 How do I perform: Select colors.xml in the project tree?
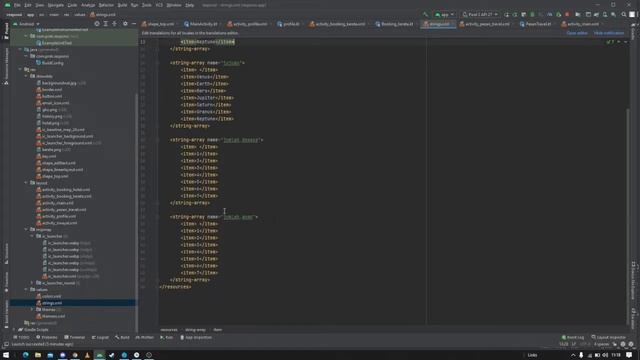click(51, 296)
